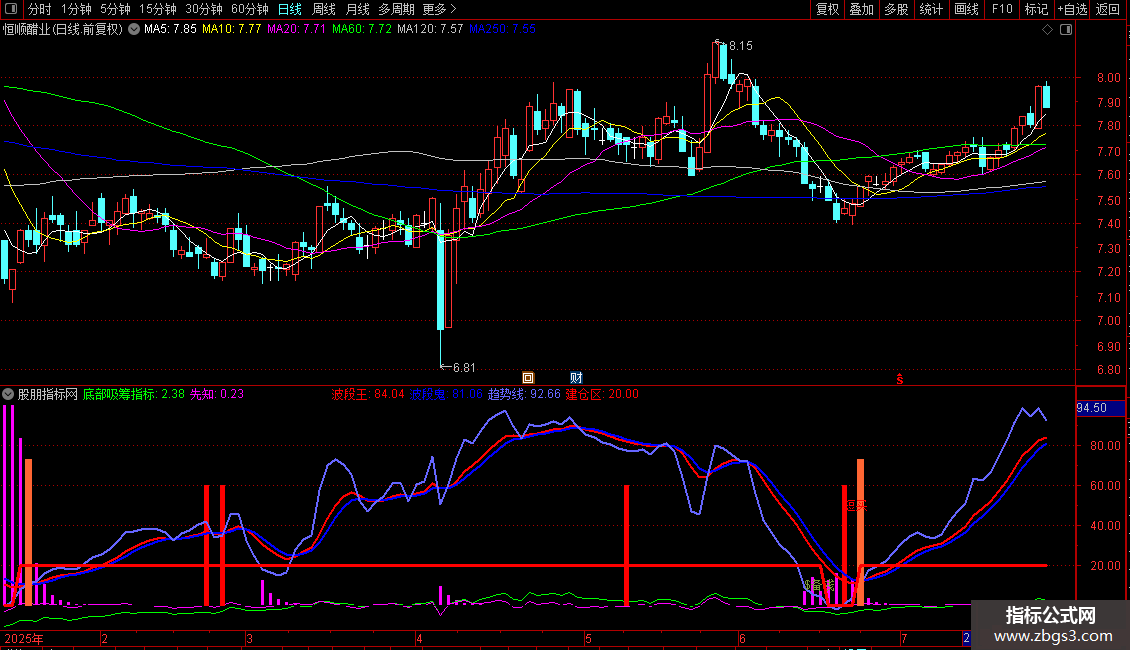Click the diamond icon in chart corner

click(x=1048, y=30)
